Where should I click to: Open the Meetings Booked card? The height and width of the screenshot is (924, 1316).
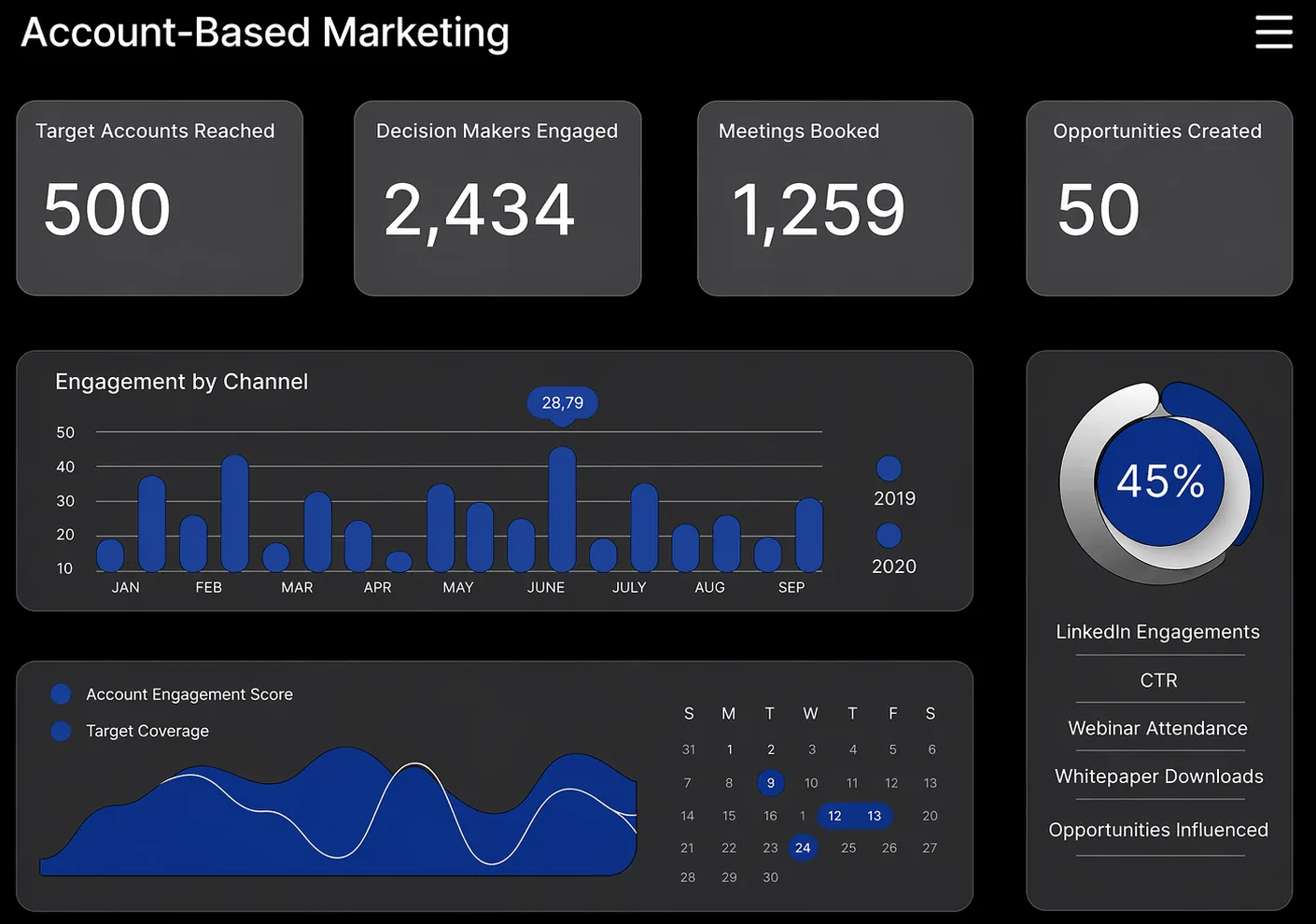pos(835,198)
